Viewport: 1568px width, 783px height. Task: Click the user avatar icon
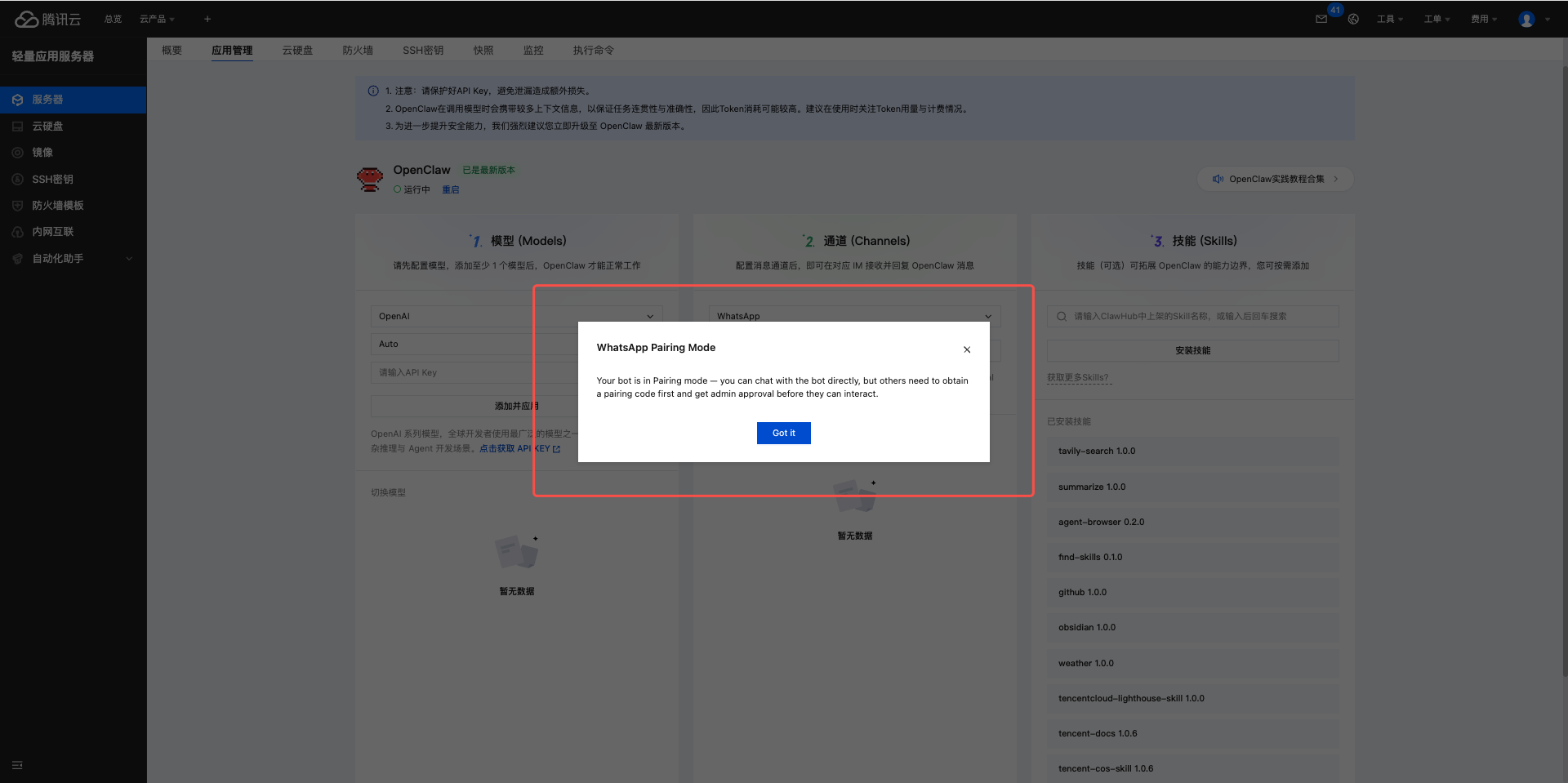coord(1526,20)
